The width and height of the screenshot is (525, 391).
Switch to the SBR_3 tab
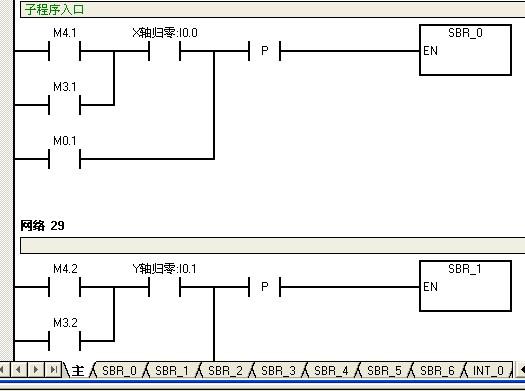[x=278, y=371]
